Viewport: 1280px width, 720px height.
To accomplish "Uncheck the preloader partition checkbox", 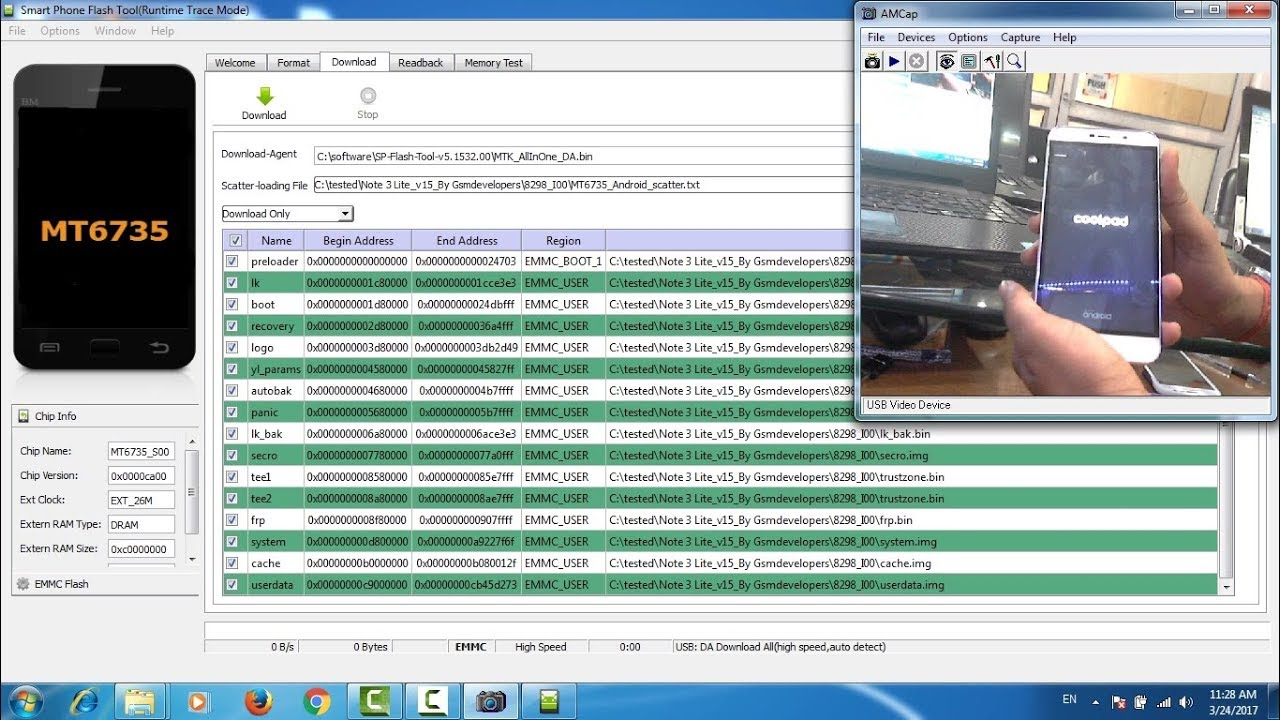I will coord(233,261).
